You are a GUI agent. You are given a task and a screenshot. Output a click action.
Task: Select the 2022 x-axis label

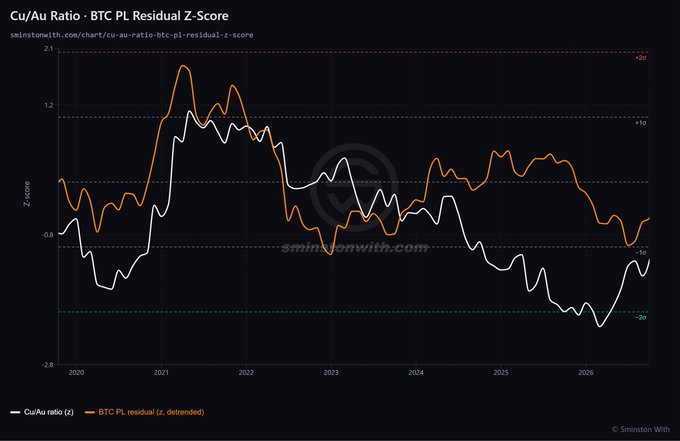[x=246, y=372]
